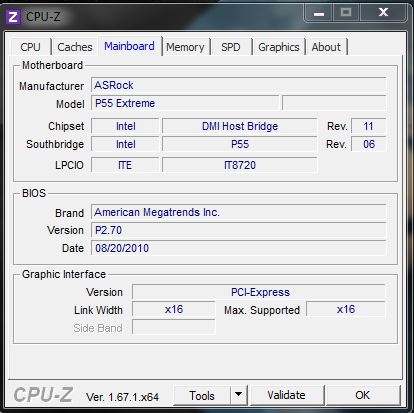Click BIOS date 08/20/2010

239,248
